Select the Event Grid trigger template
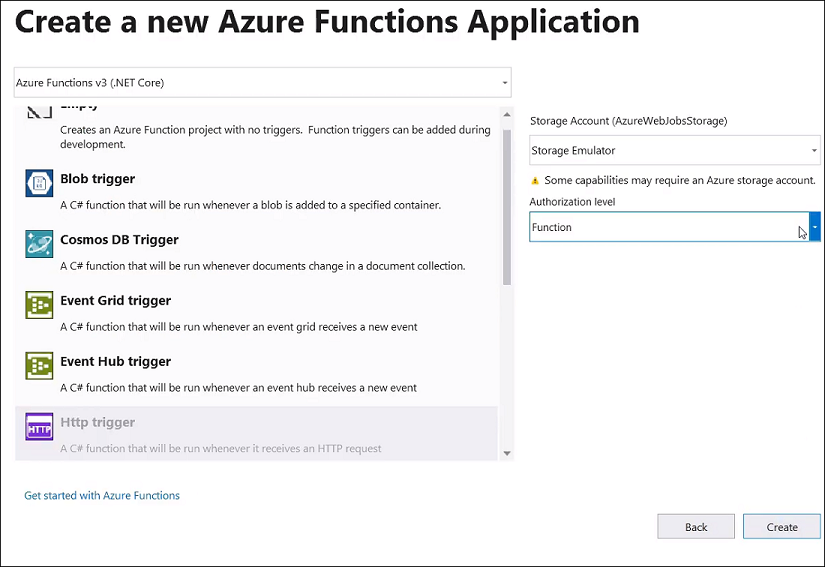Screen dimensions: 825x567 click(x=256, y=312)
